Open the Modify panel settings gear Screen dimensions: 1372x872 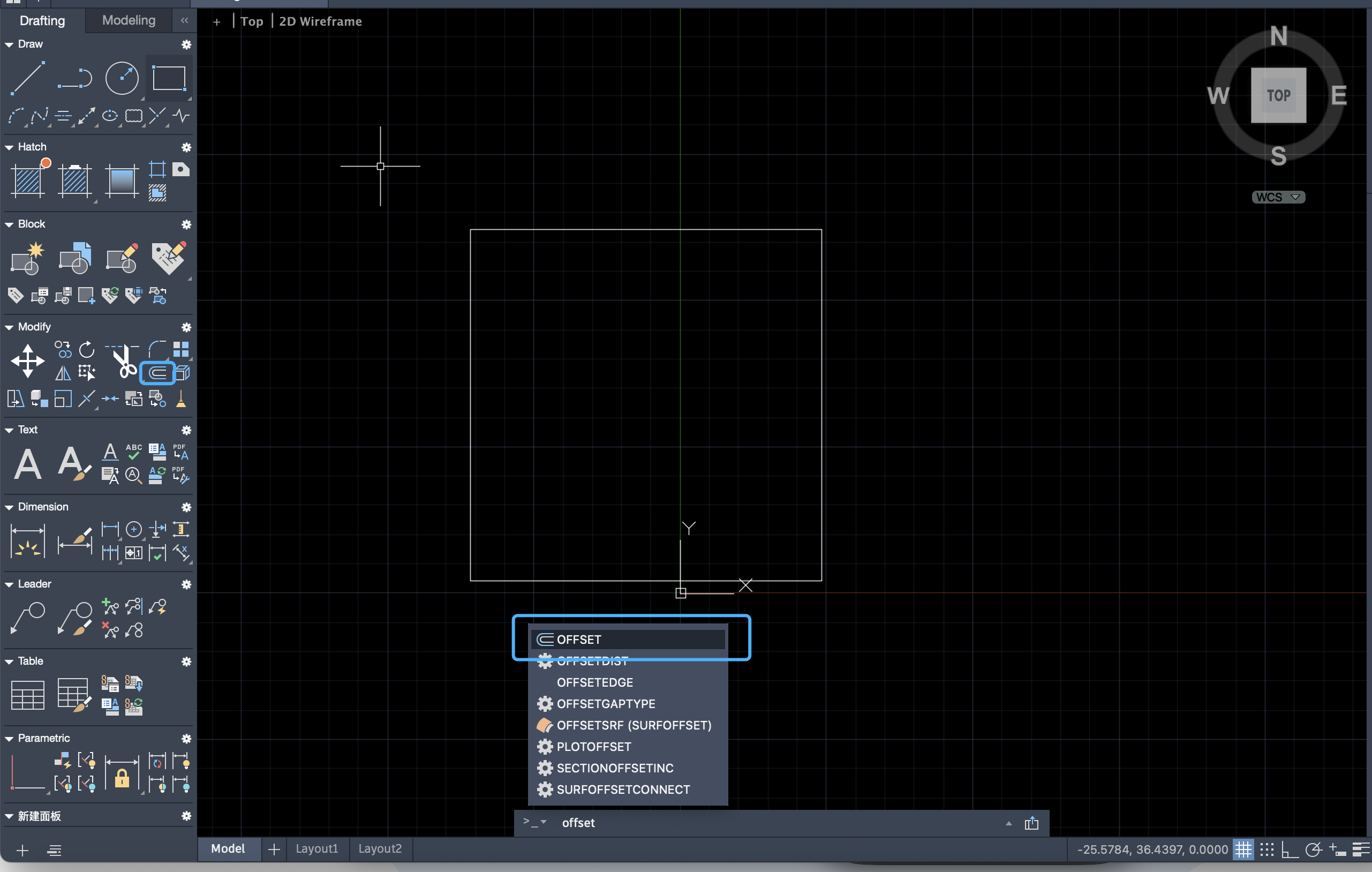[x=186, y=327]
